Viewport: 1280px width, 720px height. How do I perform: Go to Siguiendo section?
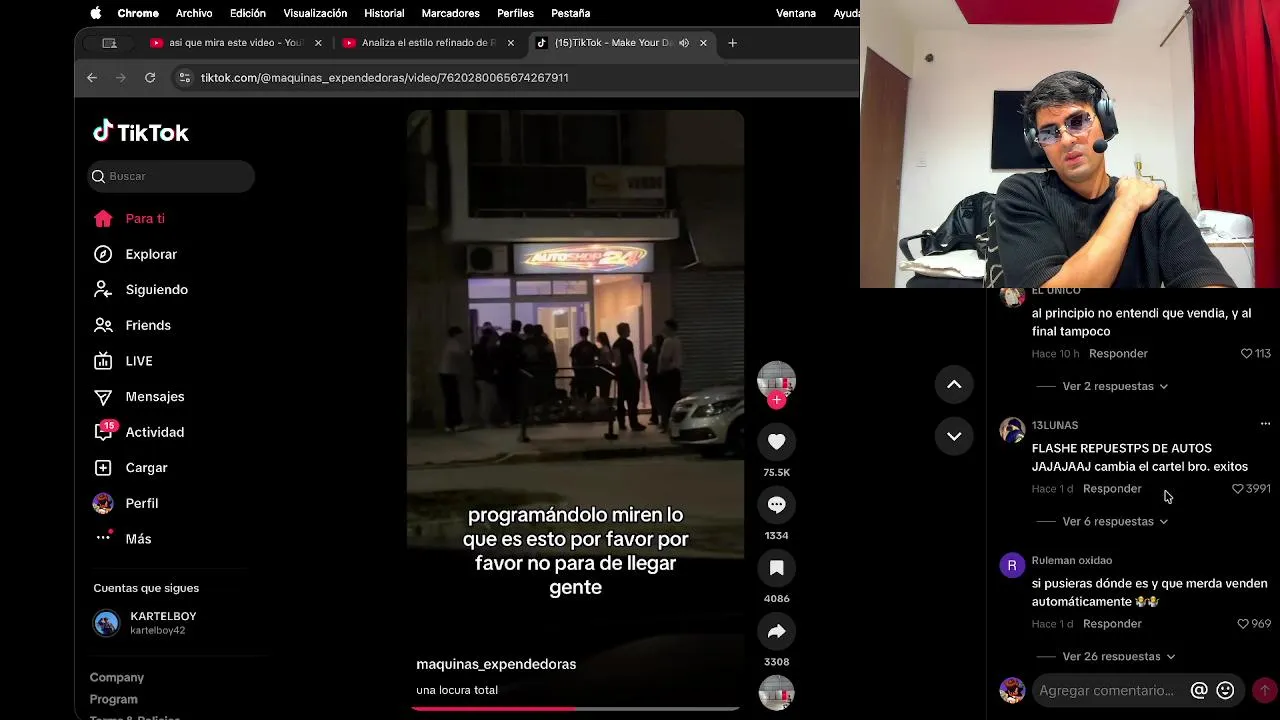(x=141, y=289)
